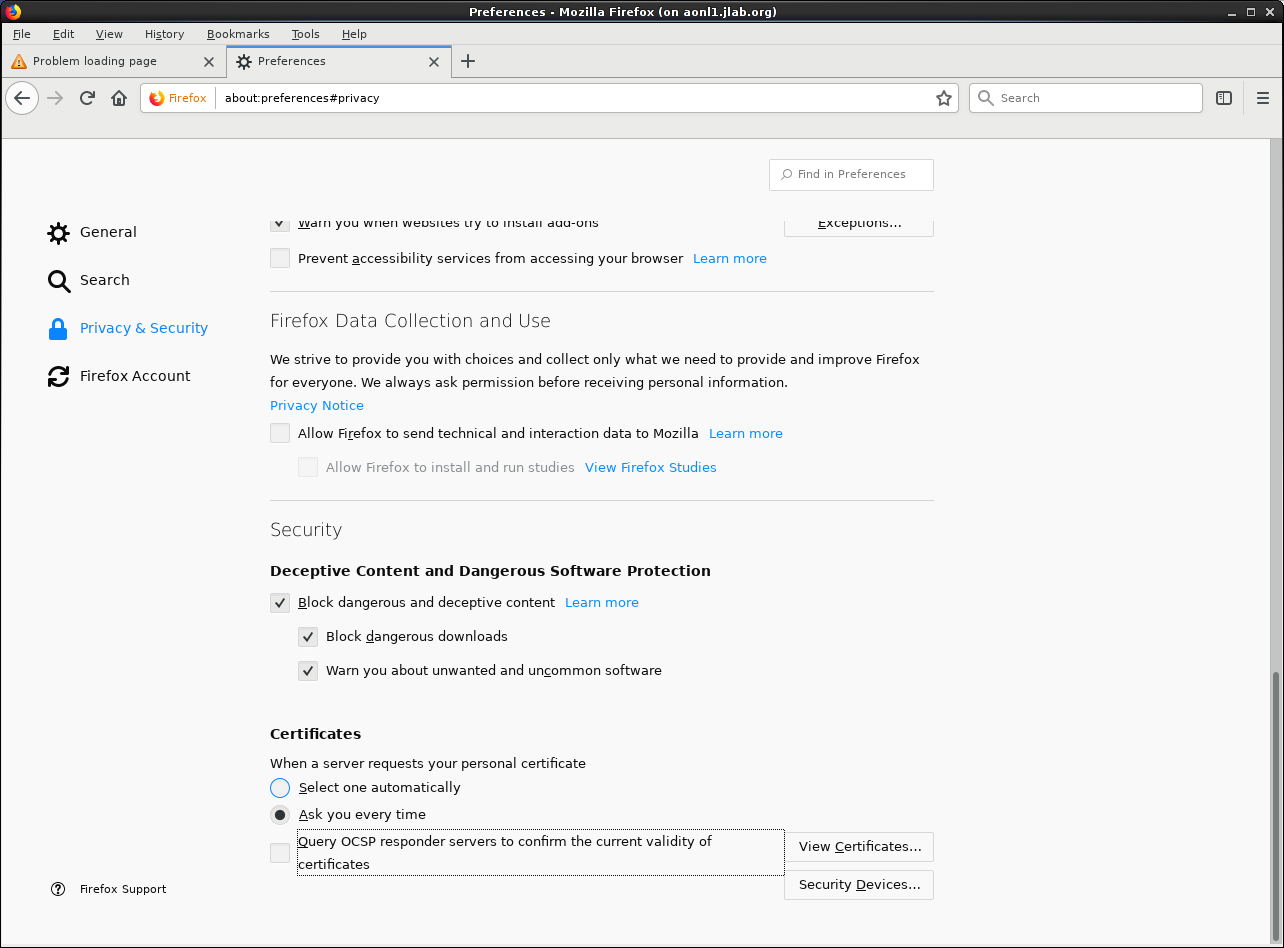Enable sending technical data to Mozilla

pos(280,434)
